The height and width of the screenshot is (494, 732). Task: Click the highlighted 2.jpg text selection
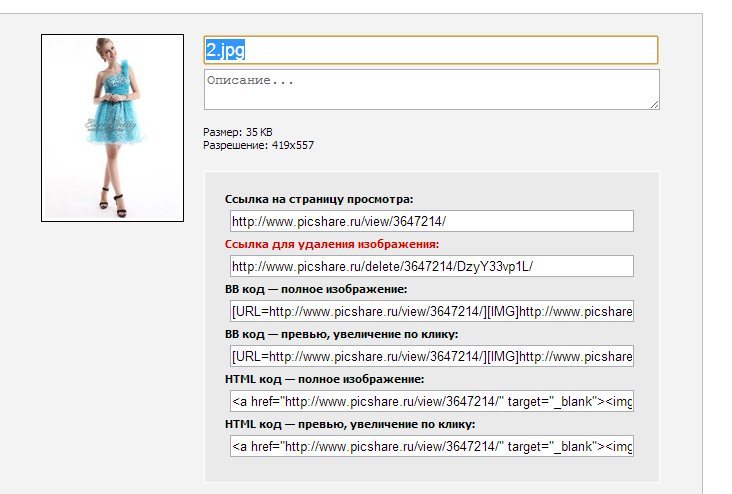click(225, 50)
